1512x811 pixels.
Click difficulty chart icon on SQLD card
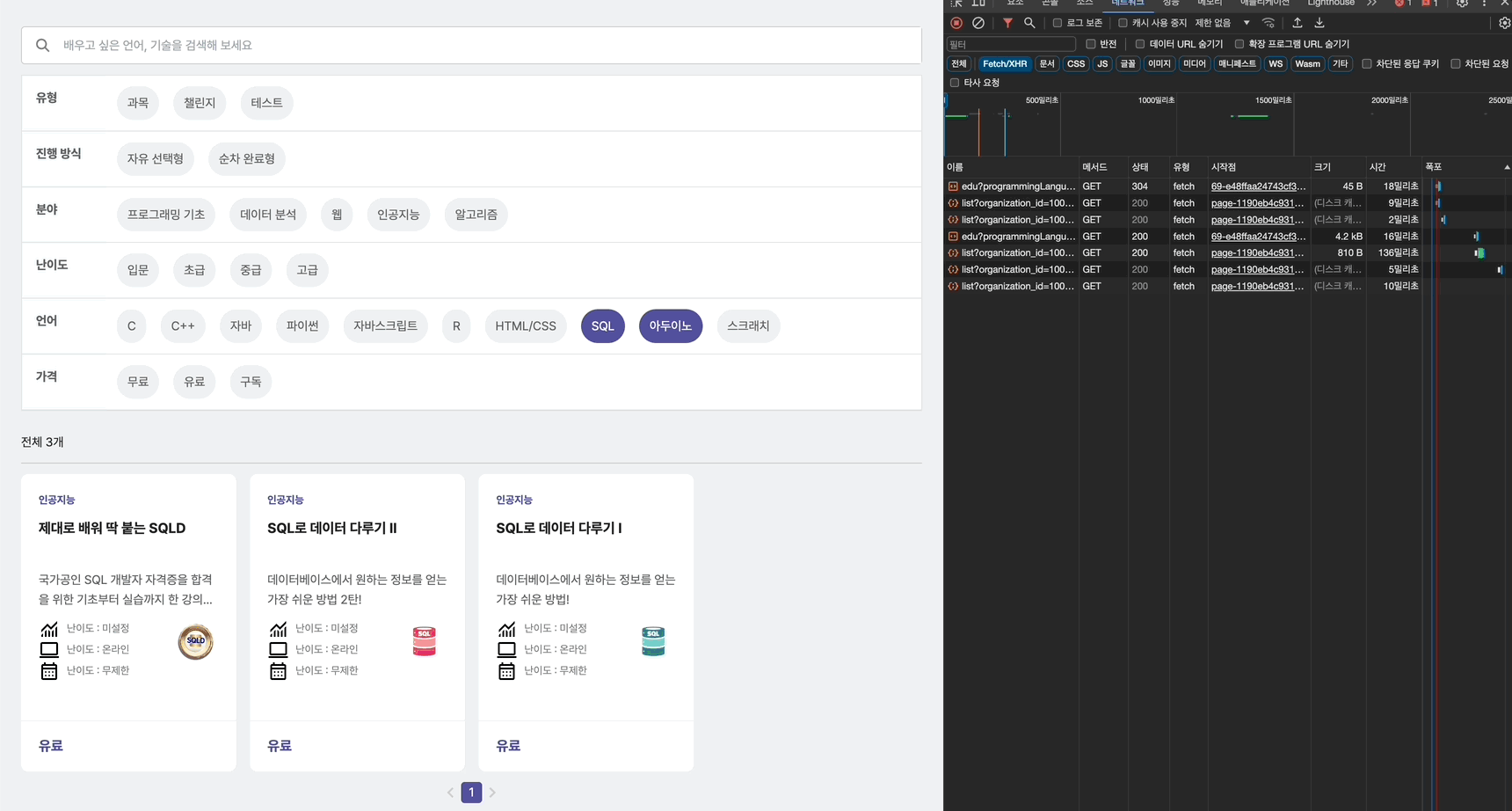tap(49, 629)
